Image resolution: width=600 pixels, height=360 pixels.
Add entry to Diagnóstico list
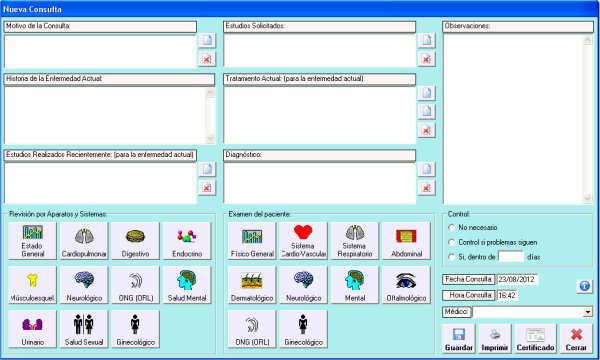426,169
